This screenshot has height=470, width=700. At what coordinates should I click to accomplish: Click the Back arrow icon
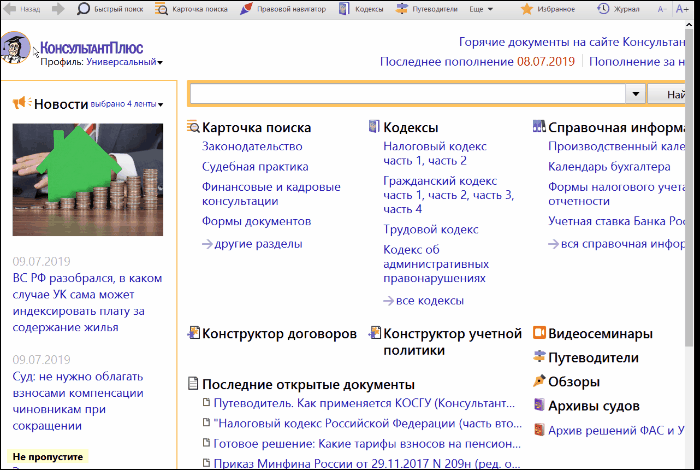10,8
